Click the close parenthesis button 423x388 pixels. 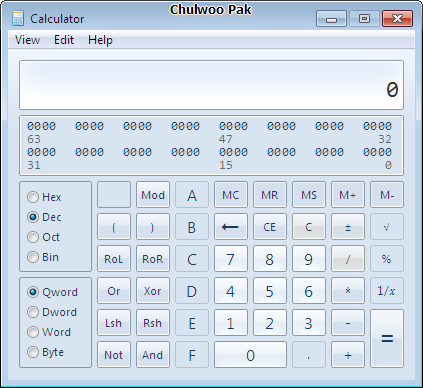[x=153, y=227]
